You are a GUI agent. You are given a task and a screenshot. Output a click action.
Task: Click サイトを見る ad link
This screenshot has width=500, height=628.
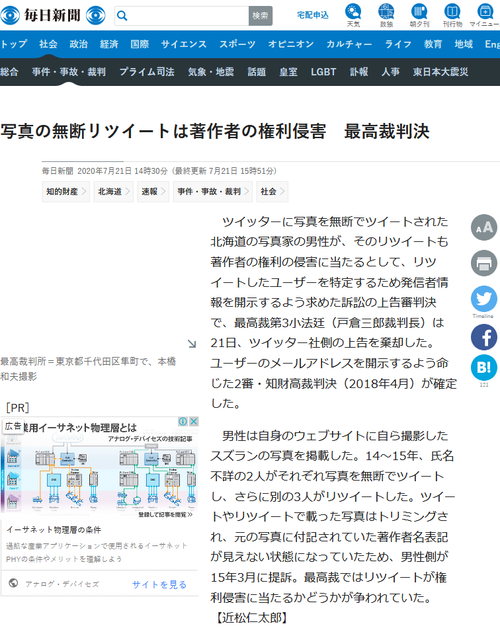(159, 584)
